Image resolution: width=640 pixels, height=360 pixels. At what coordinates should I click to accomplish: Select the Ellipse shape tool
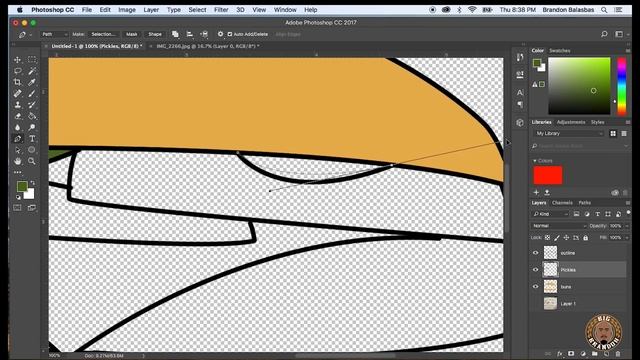[x=32, y=150]
